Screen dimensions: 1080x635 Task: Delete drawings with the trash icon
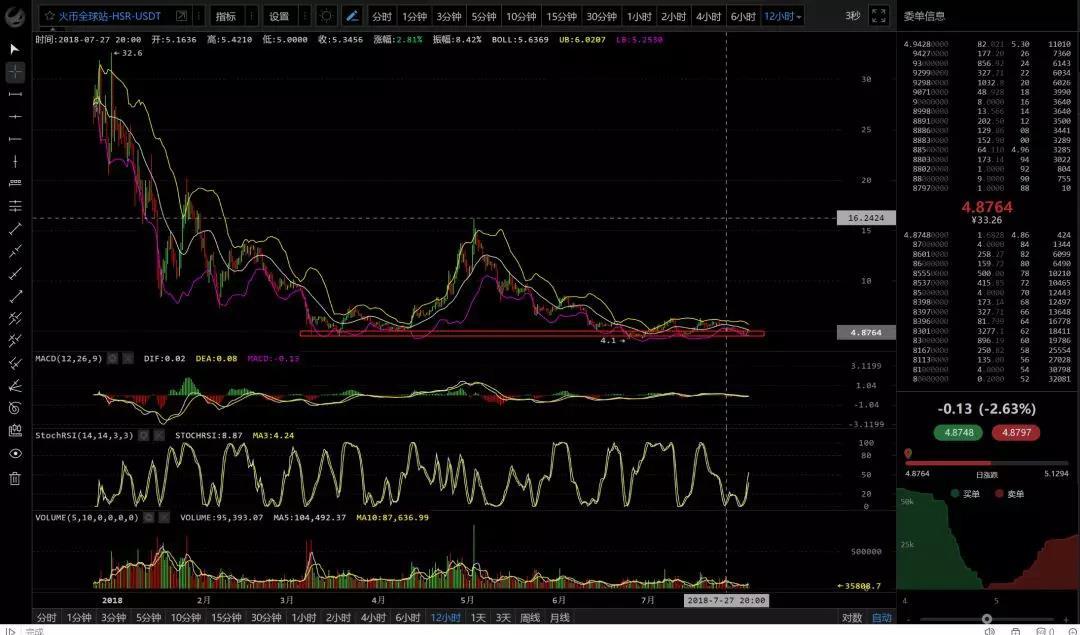point(15,478)
